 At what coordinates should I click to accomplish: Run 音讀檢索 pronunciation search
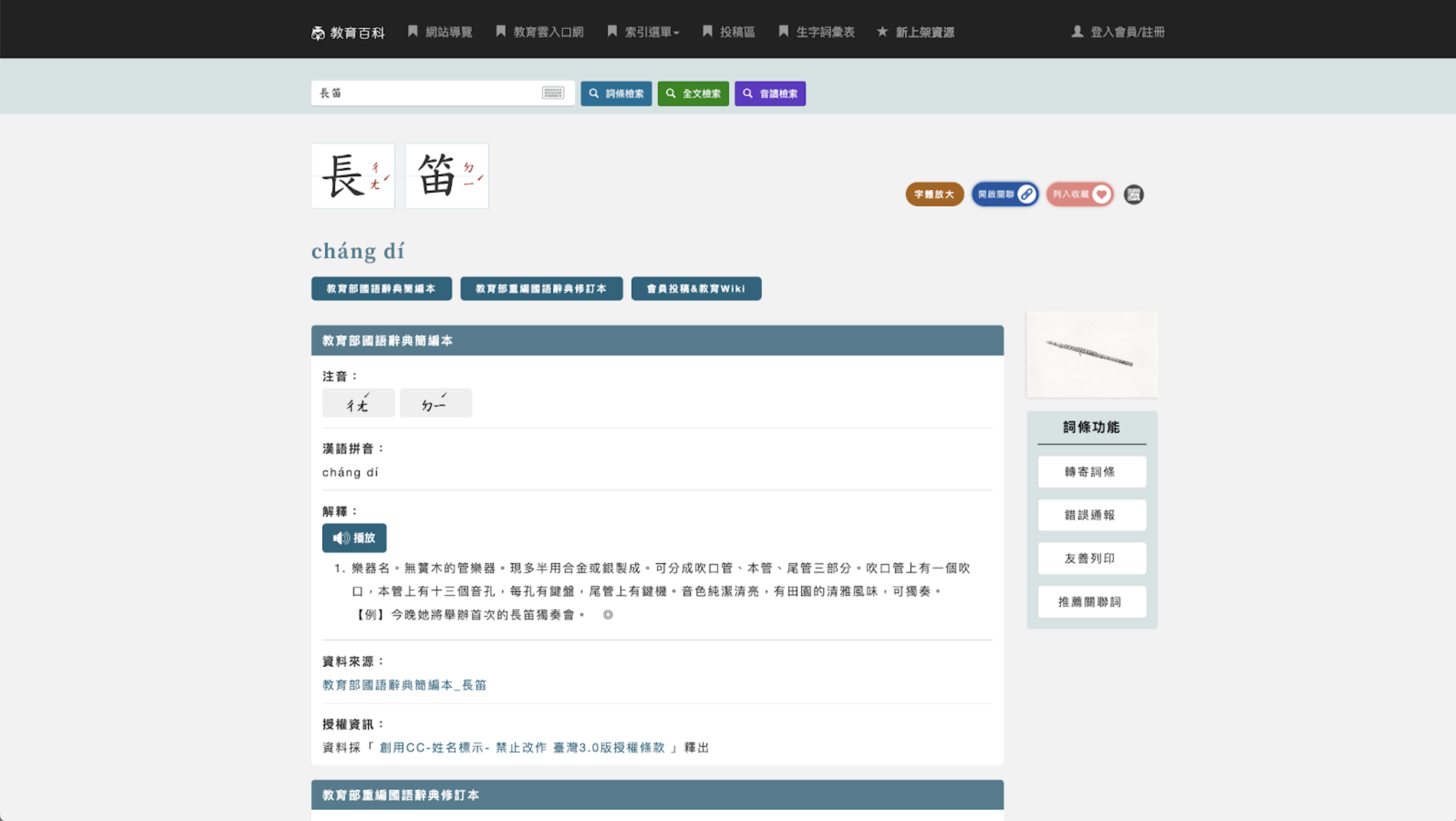click(769, 93)
